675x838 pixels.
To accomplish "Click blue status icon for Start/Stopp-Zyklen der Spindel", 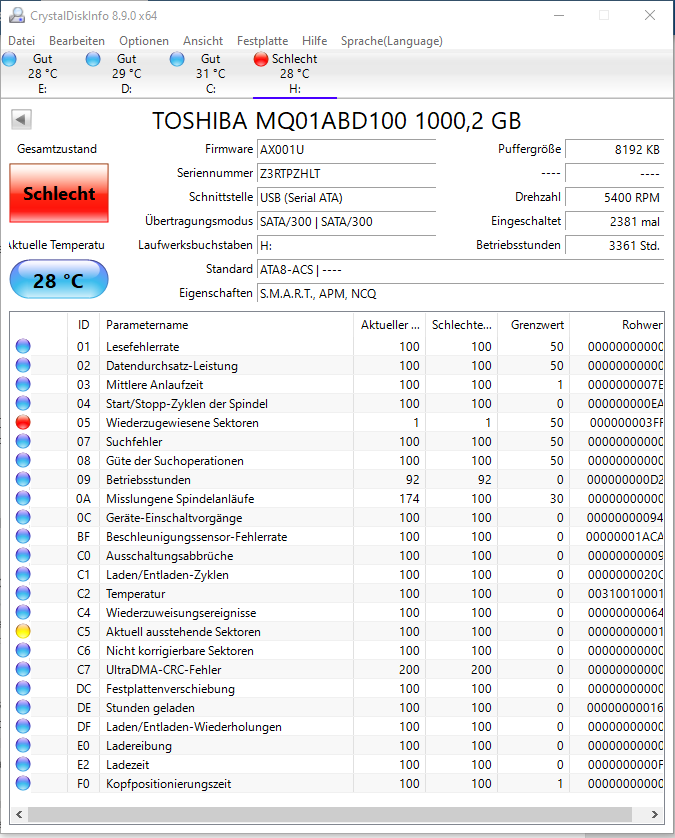I will coord(23,404).
